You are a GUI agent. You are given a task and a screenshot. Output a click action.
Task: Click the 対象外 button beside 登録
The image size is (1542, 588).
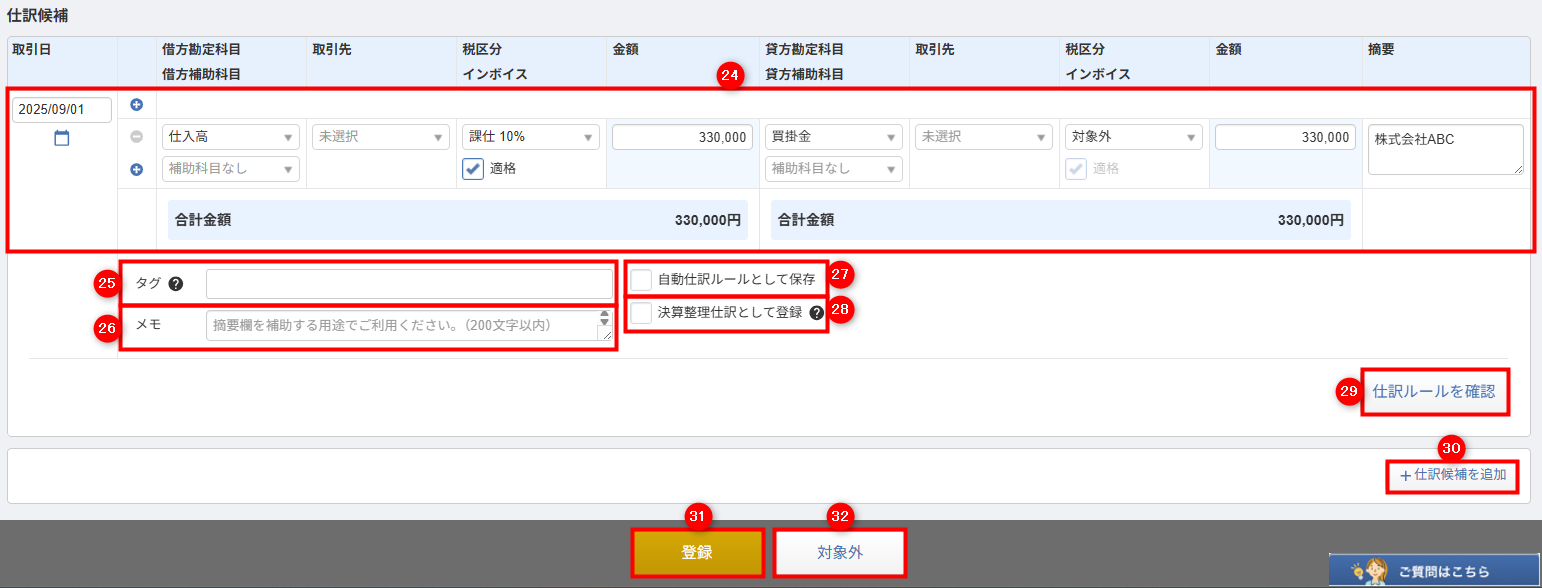click(x=839, y=552)
